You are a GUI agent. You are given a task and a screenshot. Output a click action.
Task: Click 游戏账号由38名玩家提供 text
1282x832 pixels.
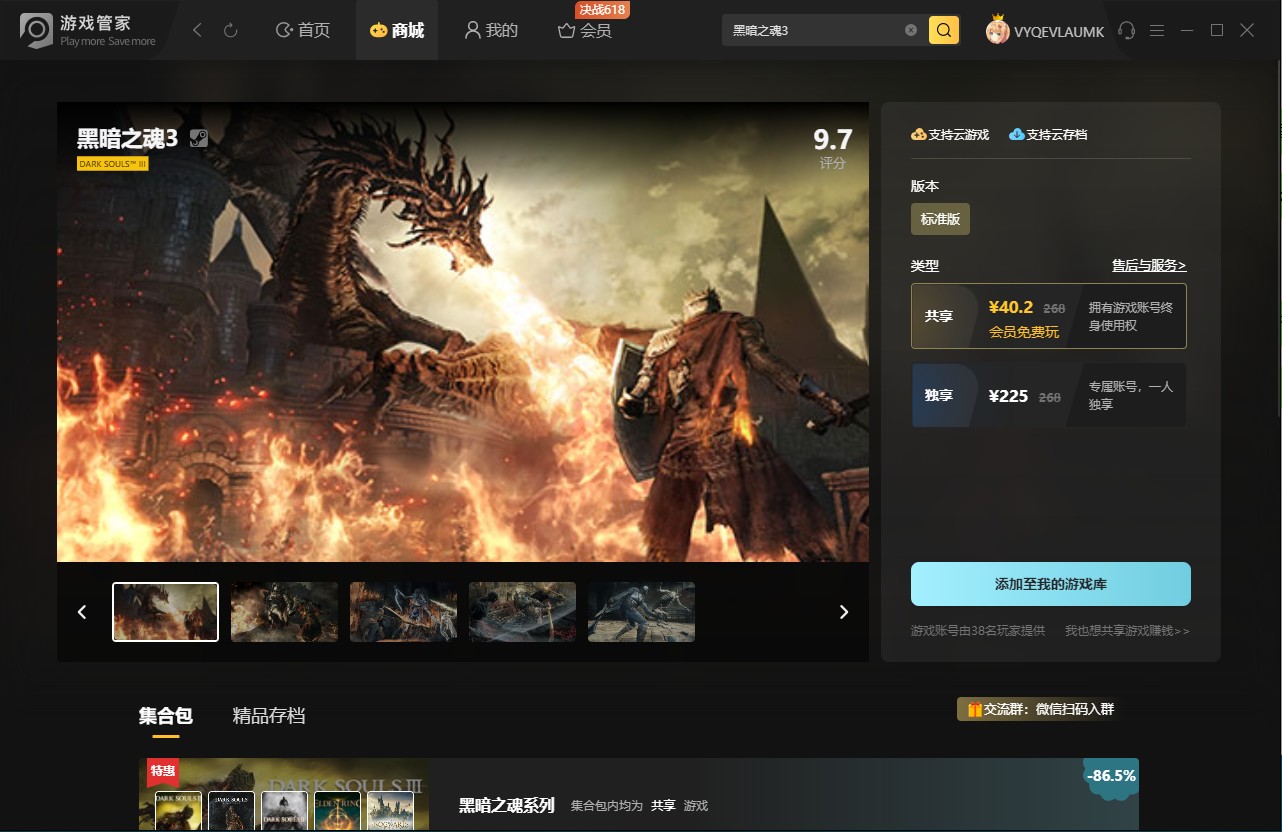tap(977, 631)
